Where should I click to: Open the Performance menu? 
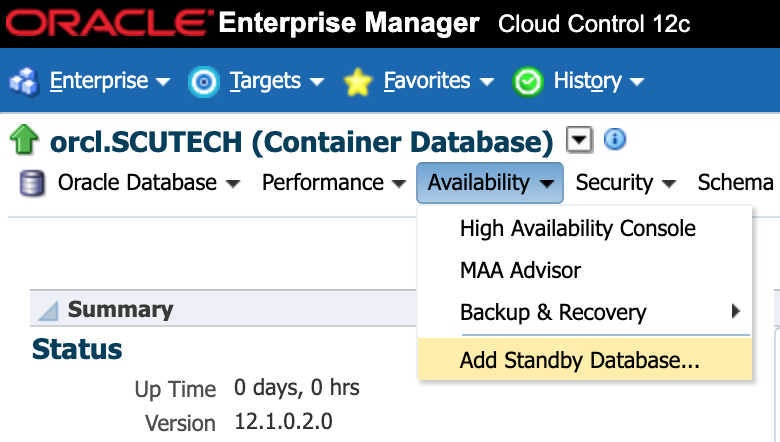click(x=332, y=183)
